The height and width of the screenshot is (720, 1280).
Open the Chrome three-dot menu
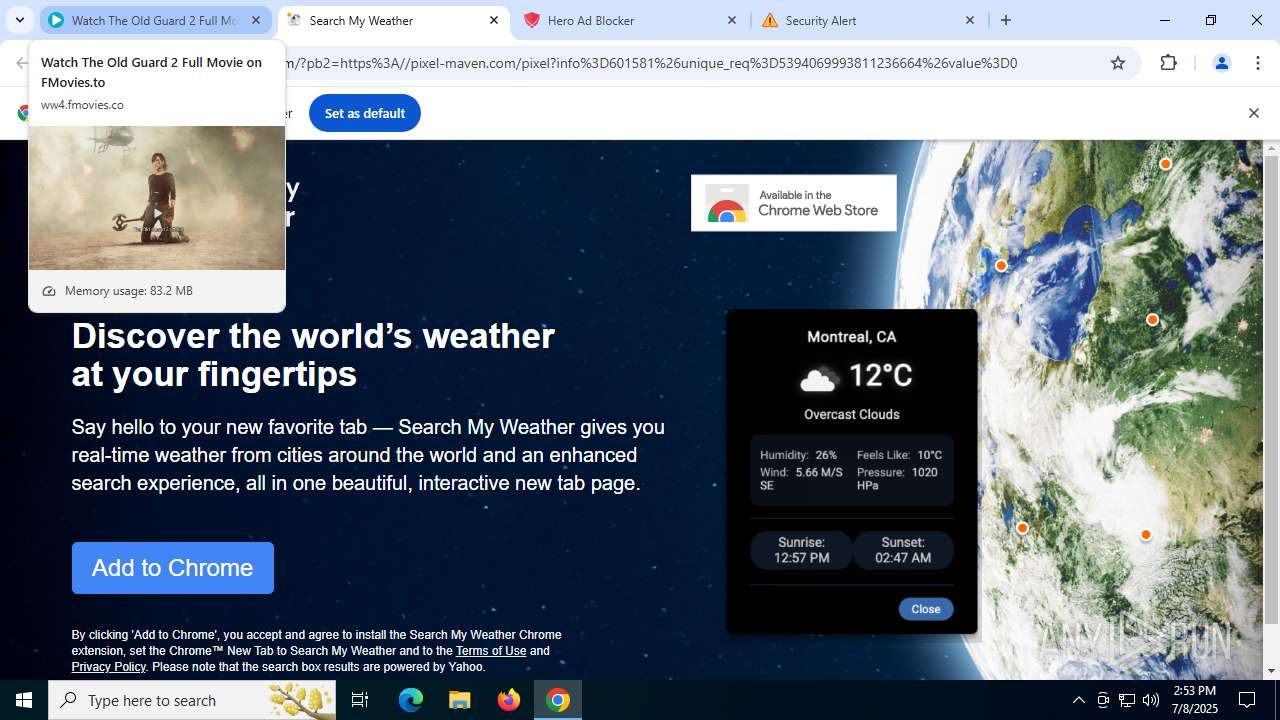1258,63
